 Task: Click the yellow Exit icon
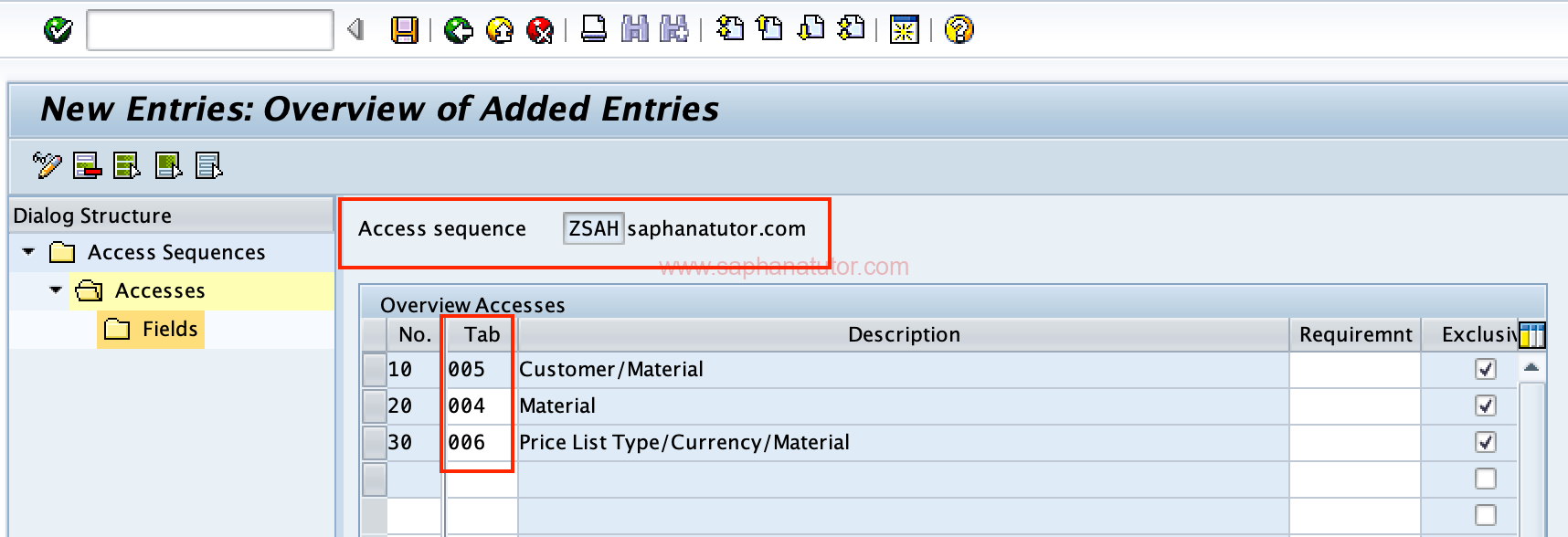500,30
